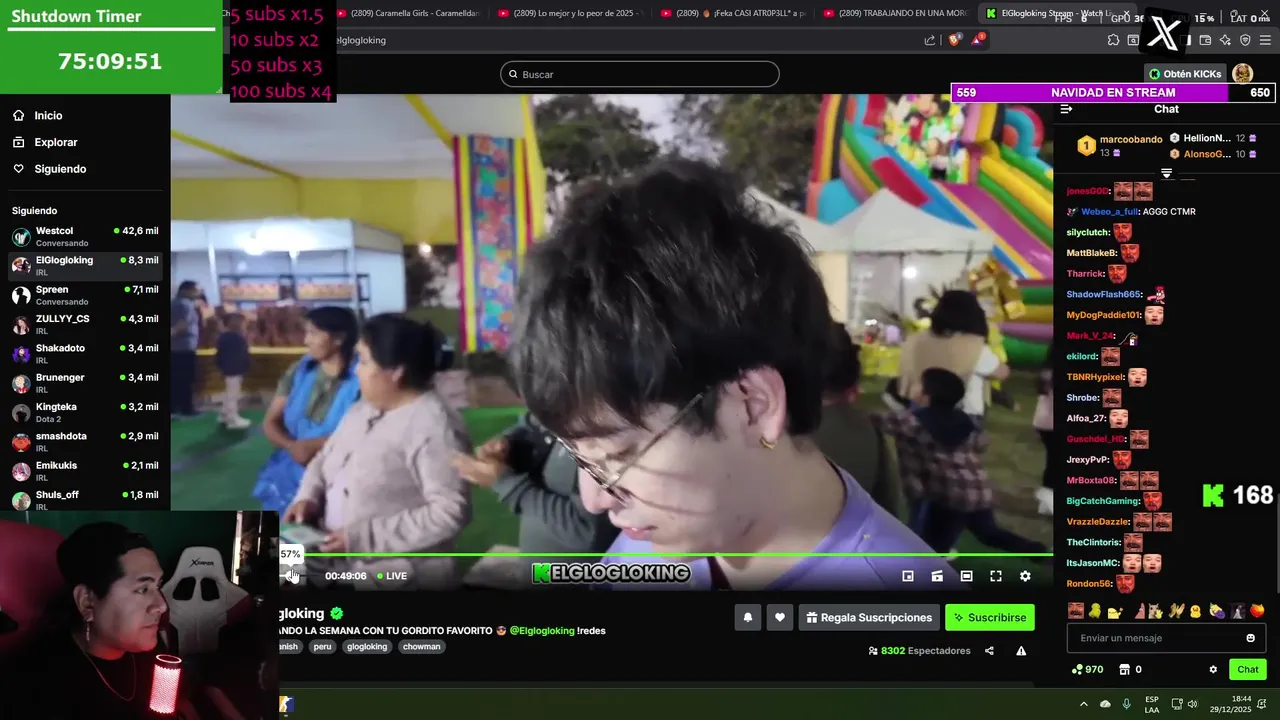Click the peru tag
Image resolution: width=1280 pixels, height=720 pixels.
coord(322,647)
